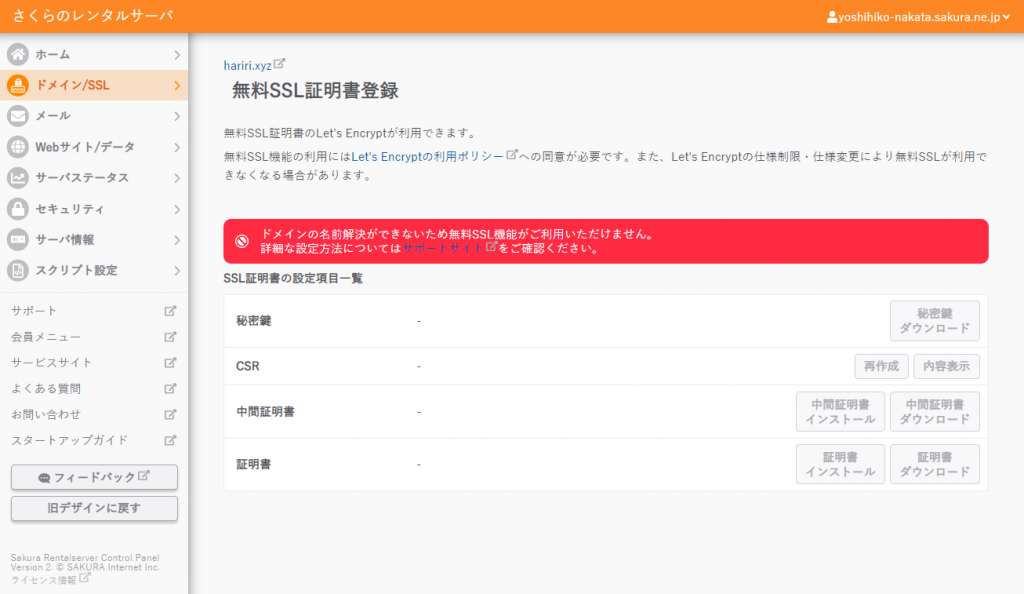This screenshot has height=594, width=1024.
Task: Click the フィードバック button
Action: coord(94,477)
